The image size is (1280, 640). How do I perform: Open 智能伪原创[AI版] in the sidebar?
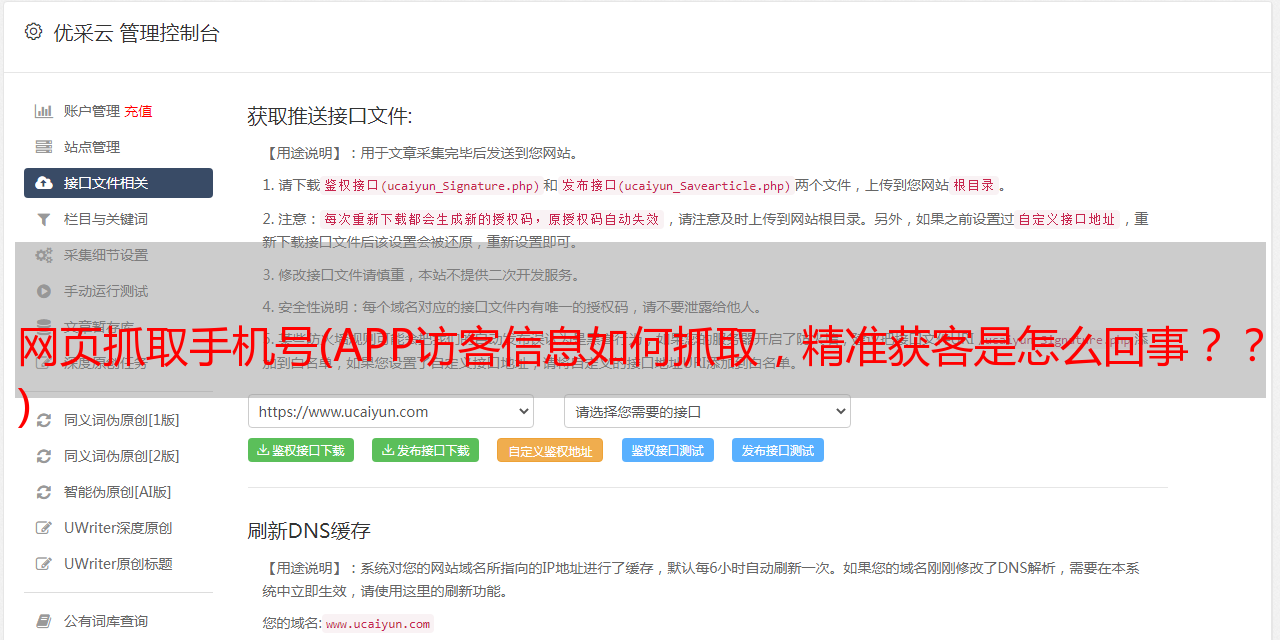(x=118, y=492)
